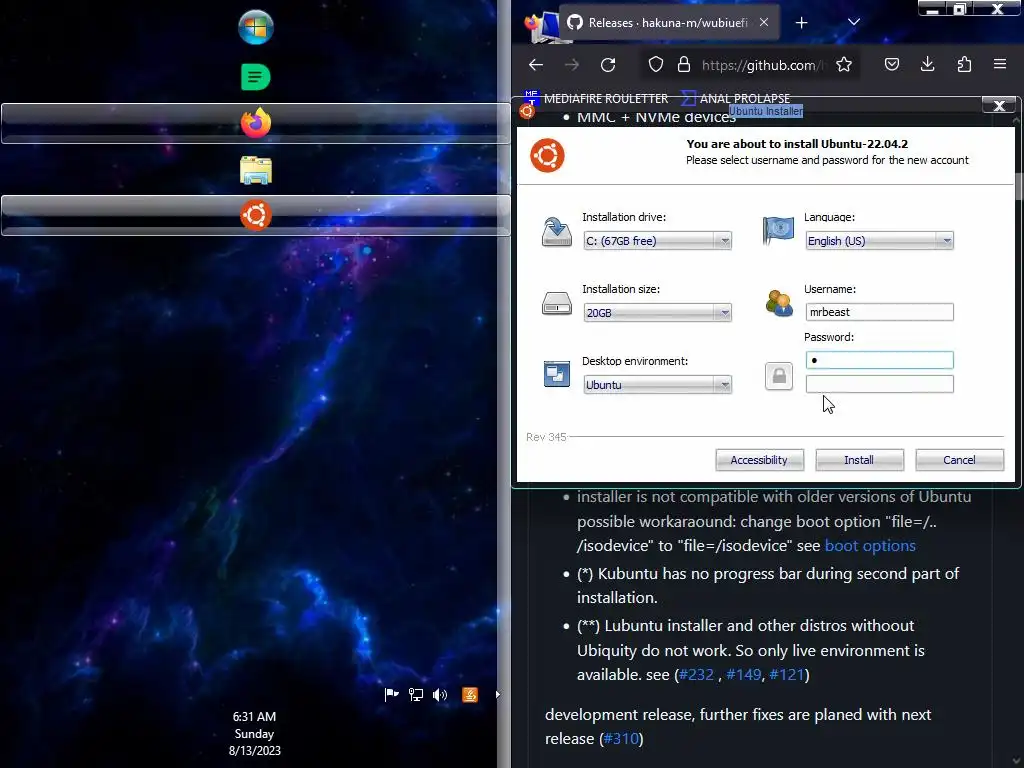Click the language flag icon
Screen dimensions: 1024x768
(778, 231)
